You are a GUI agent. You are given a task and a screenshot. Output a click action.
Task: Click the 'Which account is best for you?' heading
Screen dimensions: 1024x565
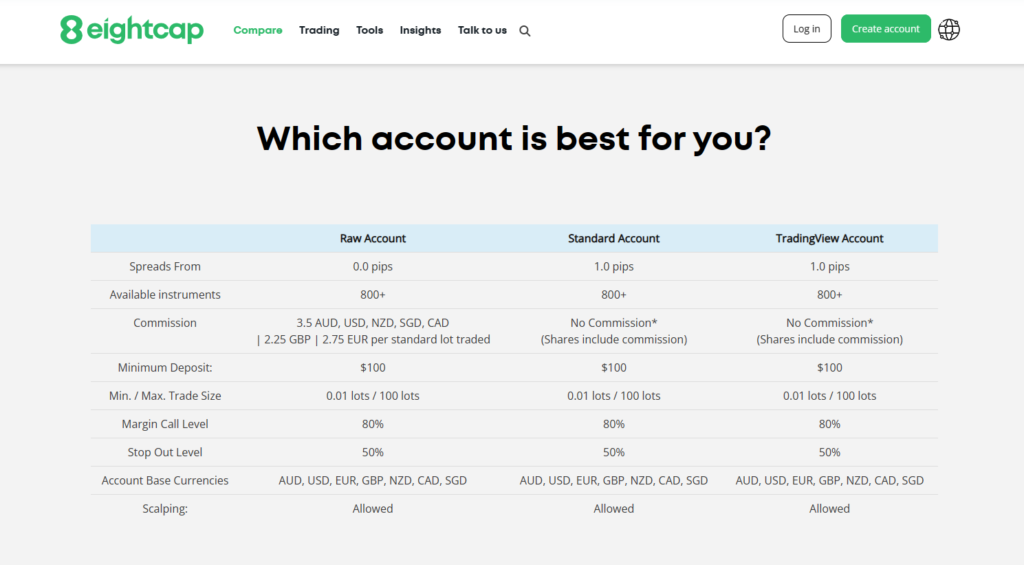click(513, 138)
